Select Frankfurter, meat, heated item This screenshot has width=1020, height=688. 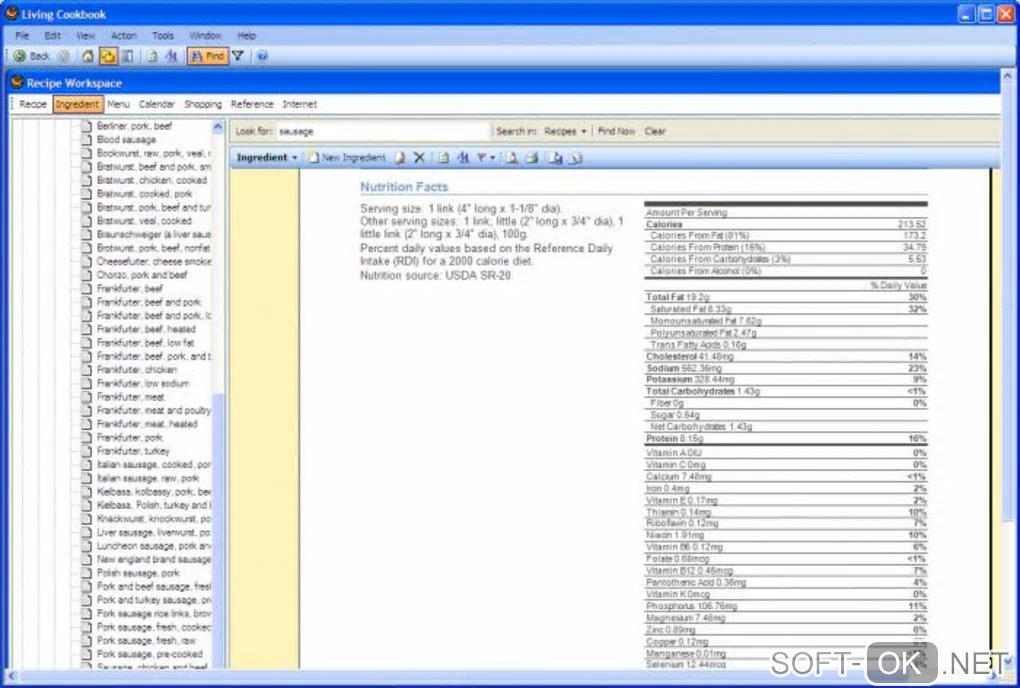tap(147, 424)
